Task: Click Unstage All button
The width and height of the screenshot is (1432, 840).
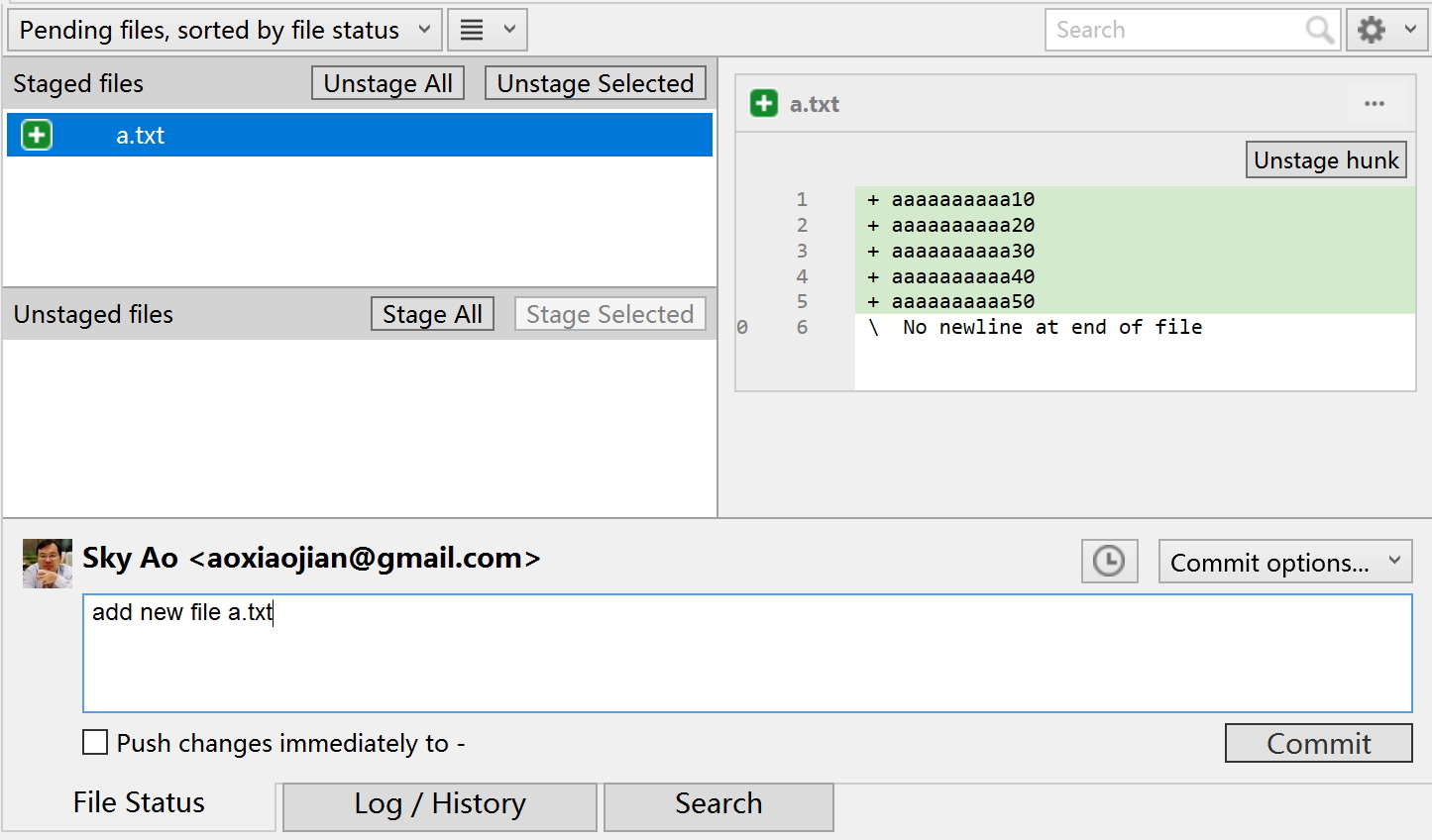Action: (x=387, y=83)
